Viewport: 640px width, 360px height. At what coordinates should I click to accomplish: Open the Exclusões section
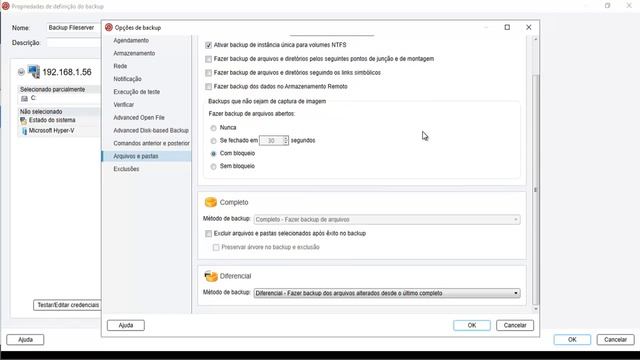[x=126, y=169]
